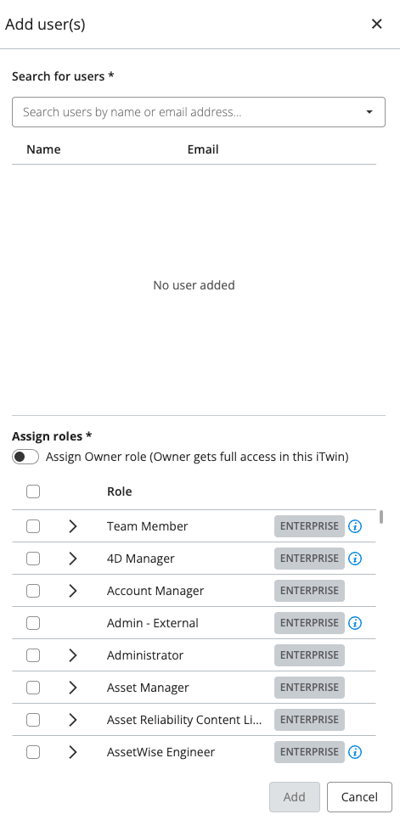This screenshot has width=400, height=820.
Task: Click ENTERPRISE badge on Administrator row
Action: coord(310,655)
